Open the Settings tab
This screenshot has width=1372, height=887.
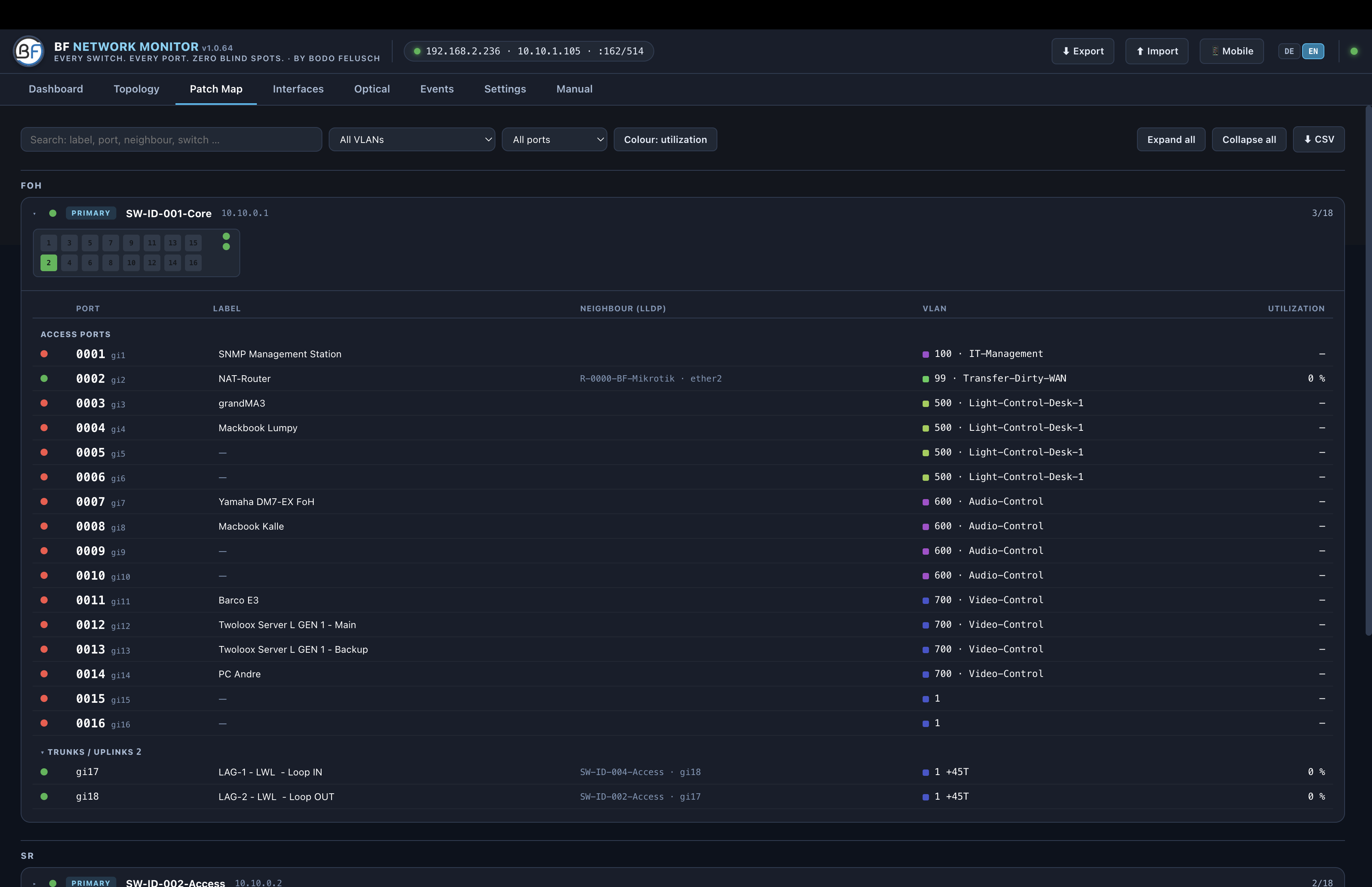point(505,89)
